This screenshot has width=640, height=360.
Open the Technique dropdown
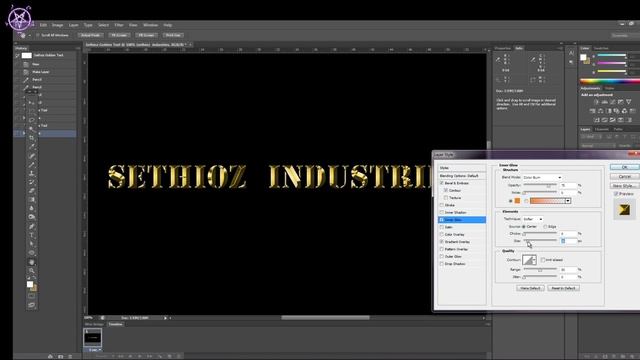[x=533, y=219]
